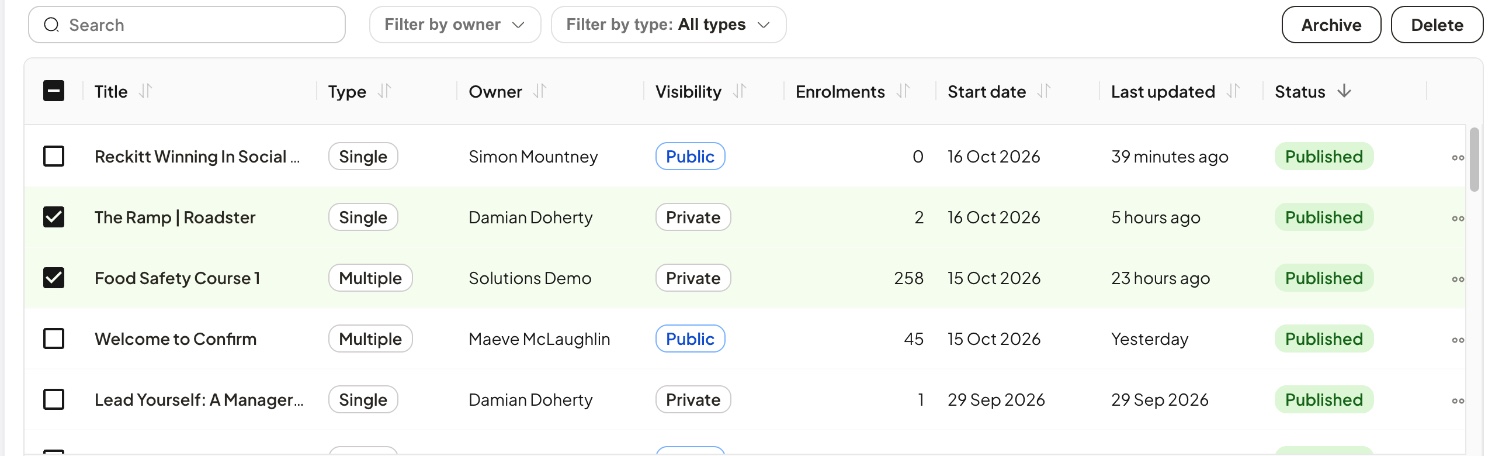Click the Status column header
Screen dimensions: 1500x456
pos(1300,91)
